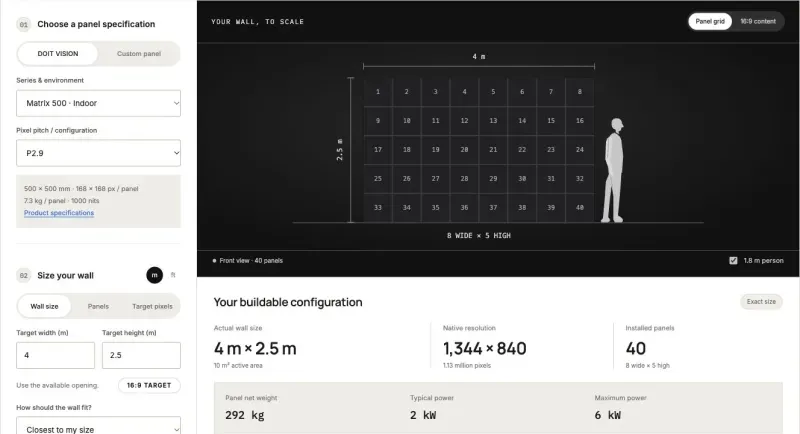Open the Product specifications link
The height and width of the screenshot is (434, 800).
point(59,213)
